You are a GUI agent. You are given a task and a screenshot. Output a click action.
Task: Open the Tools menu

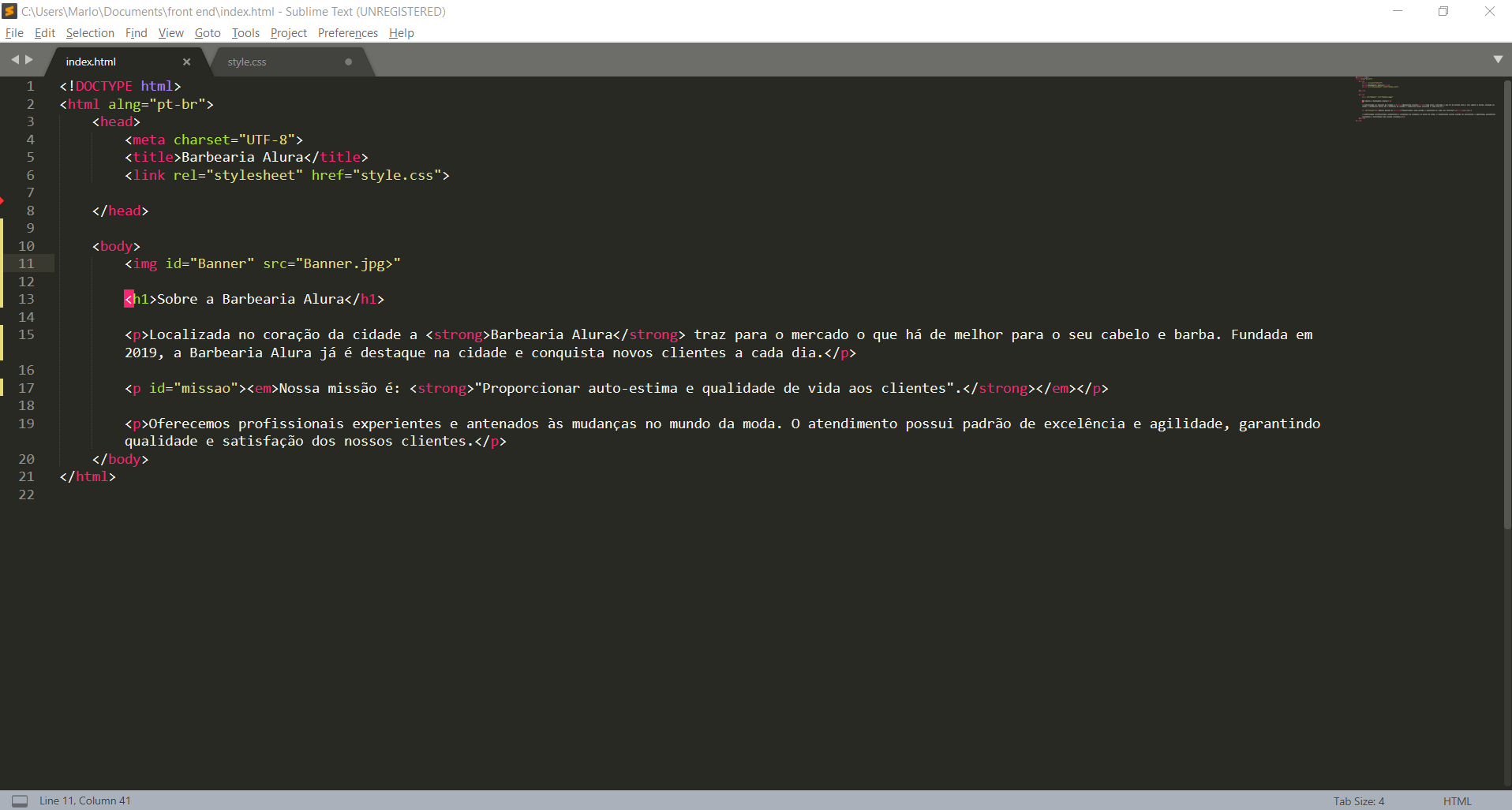(245, 33)
